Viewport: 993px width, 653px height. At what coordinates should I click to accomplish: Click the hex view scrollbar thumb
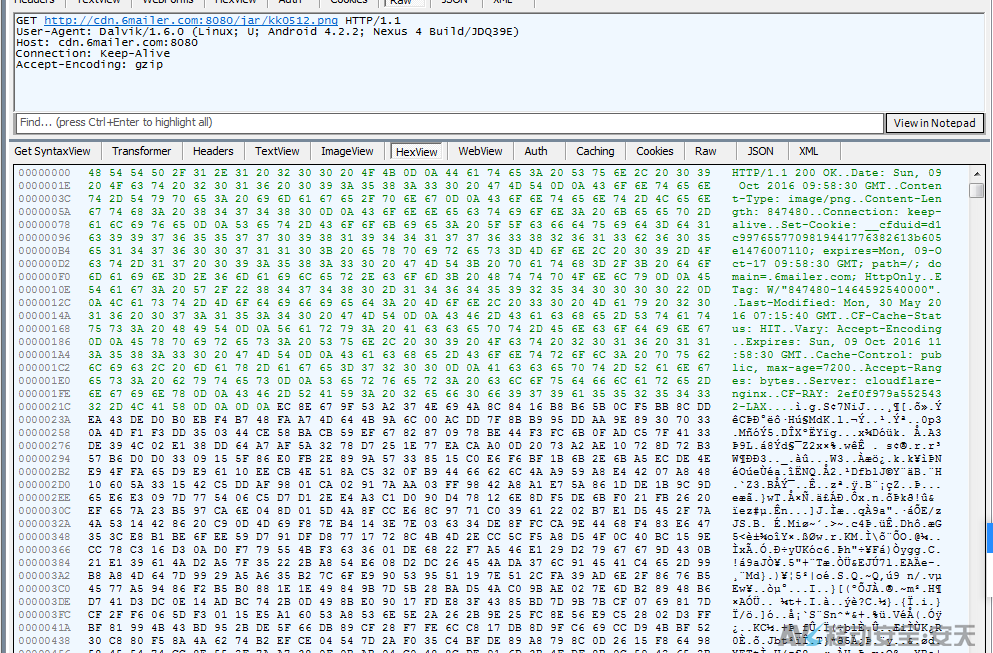[977, 190]
